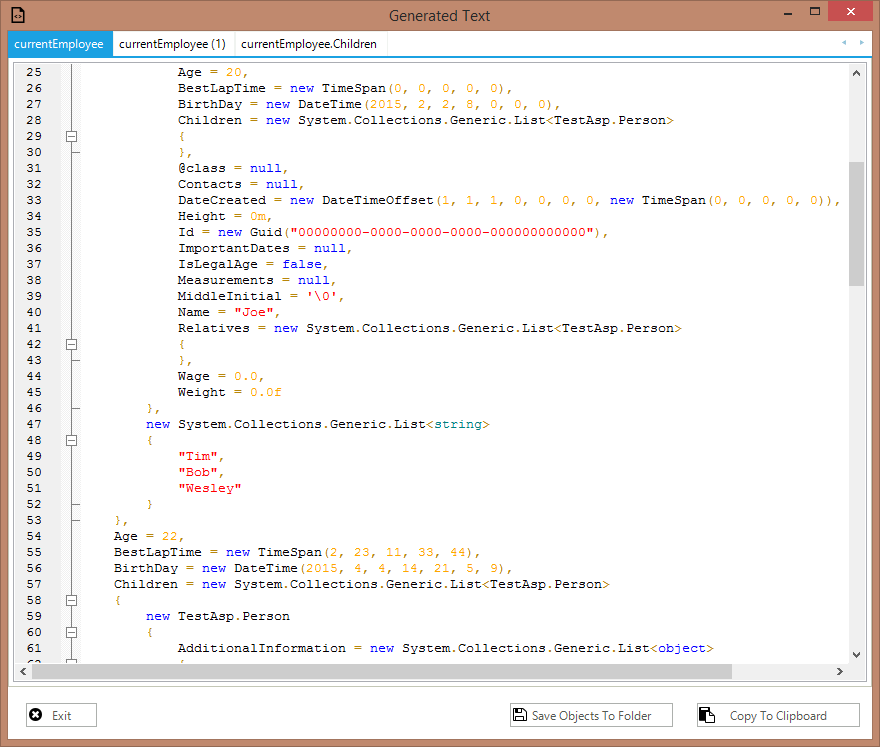Click 'Weight = 0.0f' on line 45
The width and height of the screenshot is (880, 747).
click(x=230, y=392)
